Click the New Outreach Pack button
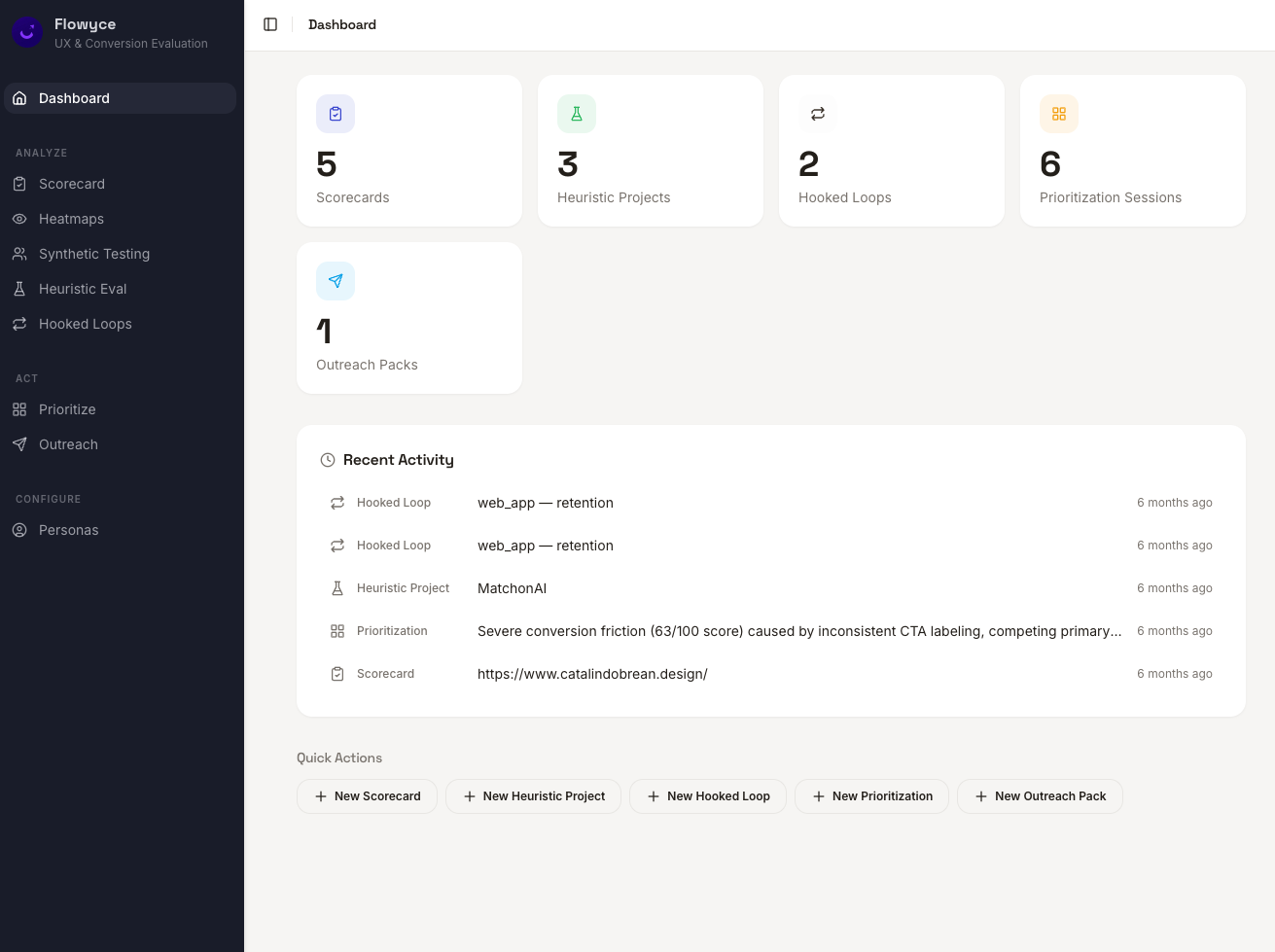This screenshot has width=1275, height=952. point(1040,796)
